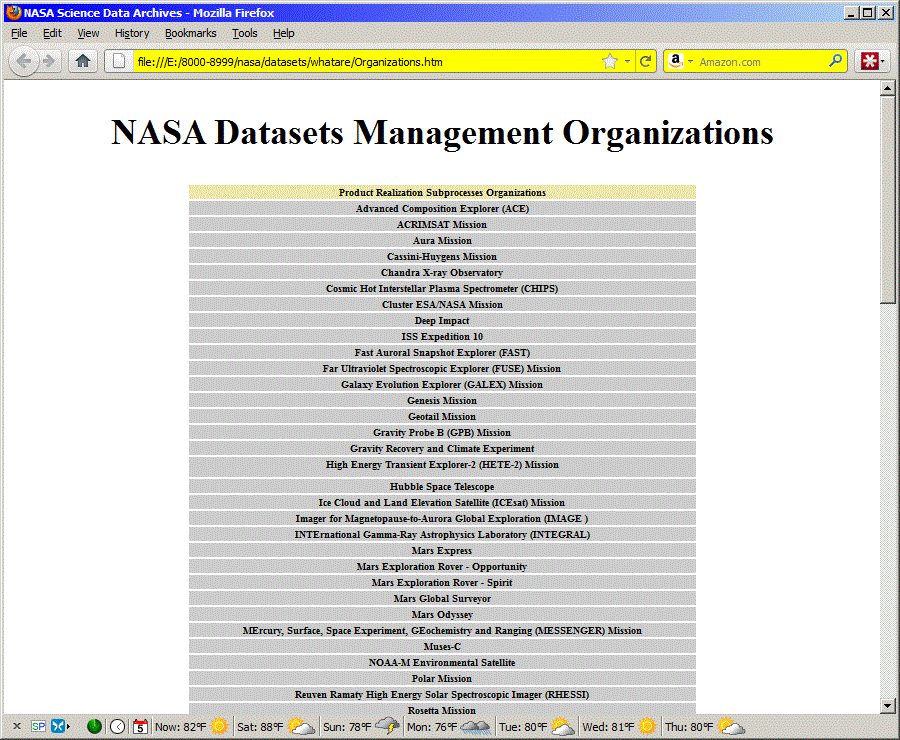Bookmark this page with the star icon
The width and height of the screenshot is (900, 740).
tap(610, 61)
